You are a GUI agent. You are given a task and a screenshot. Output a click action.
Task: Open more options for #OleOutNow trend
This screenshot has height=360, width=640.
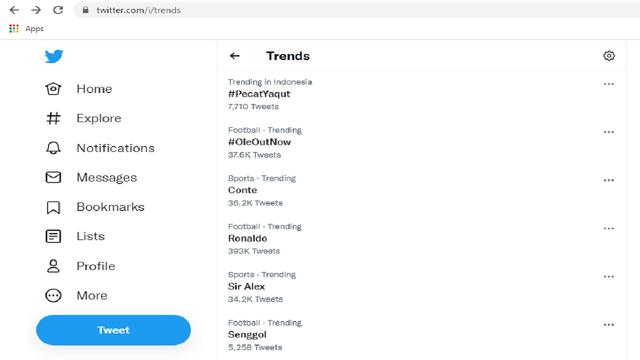pyautogui.click(x=609, y=132)
